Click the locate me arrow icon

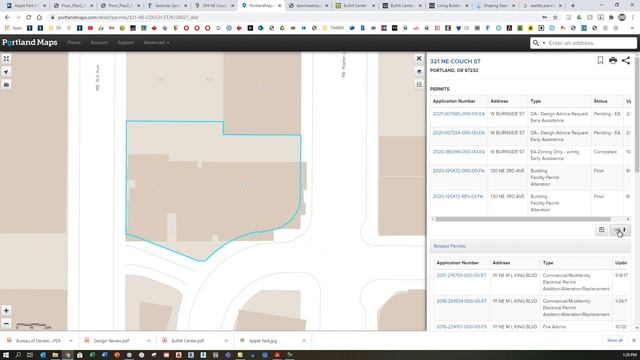6,72
